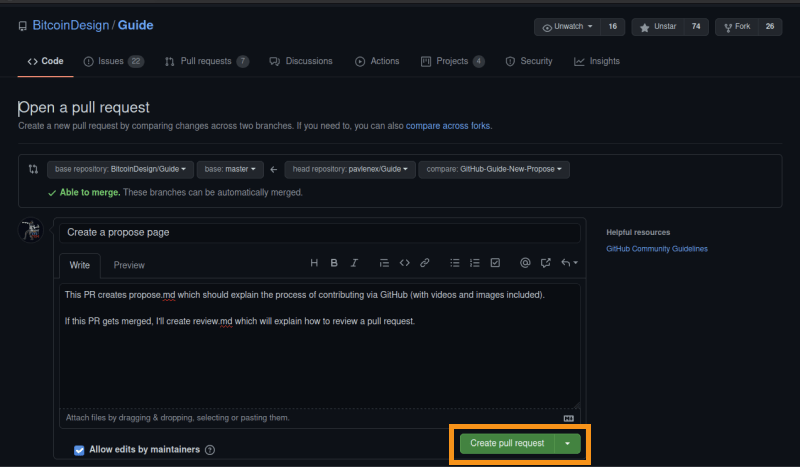Expand the base: master branch dropdown
The height and width of the screenshot is (467, 800).
click(232, 170)
